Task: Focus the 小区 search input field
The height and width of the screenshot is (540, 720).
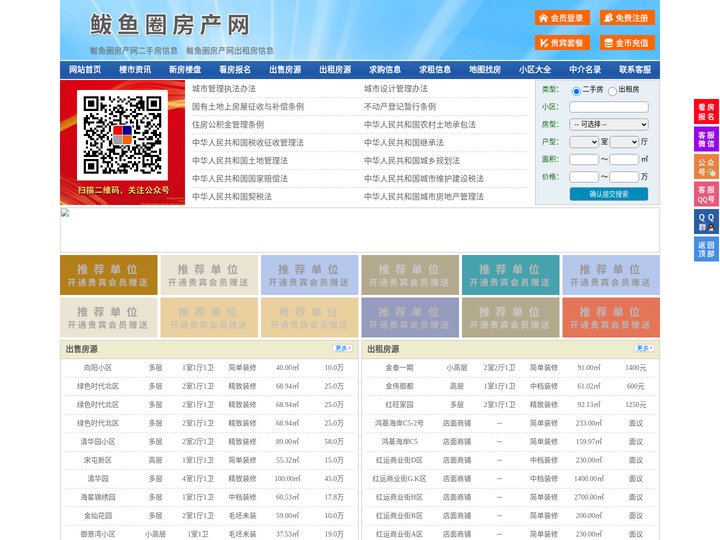Action: point(609,107)
